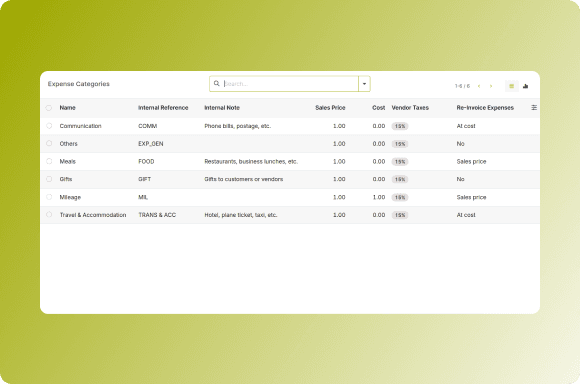Click 'Sales price' in the Meals row

471,161
